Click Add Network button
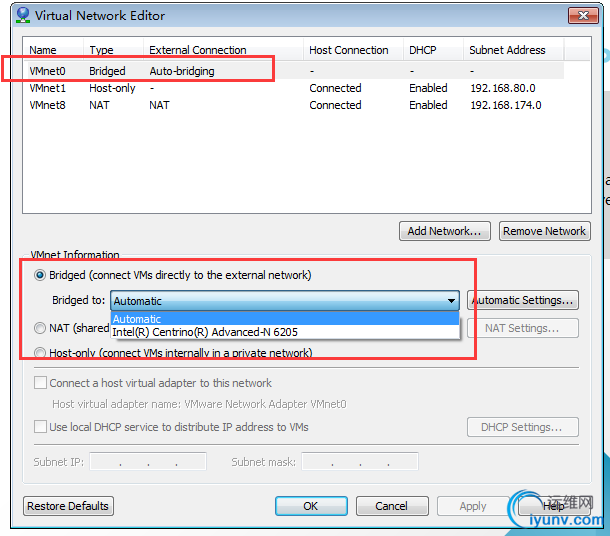Image resolution: width=610 pixels, height=536 pixels. click(x=445, y=231)
